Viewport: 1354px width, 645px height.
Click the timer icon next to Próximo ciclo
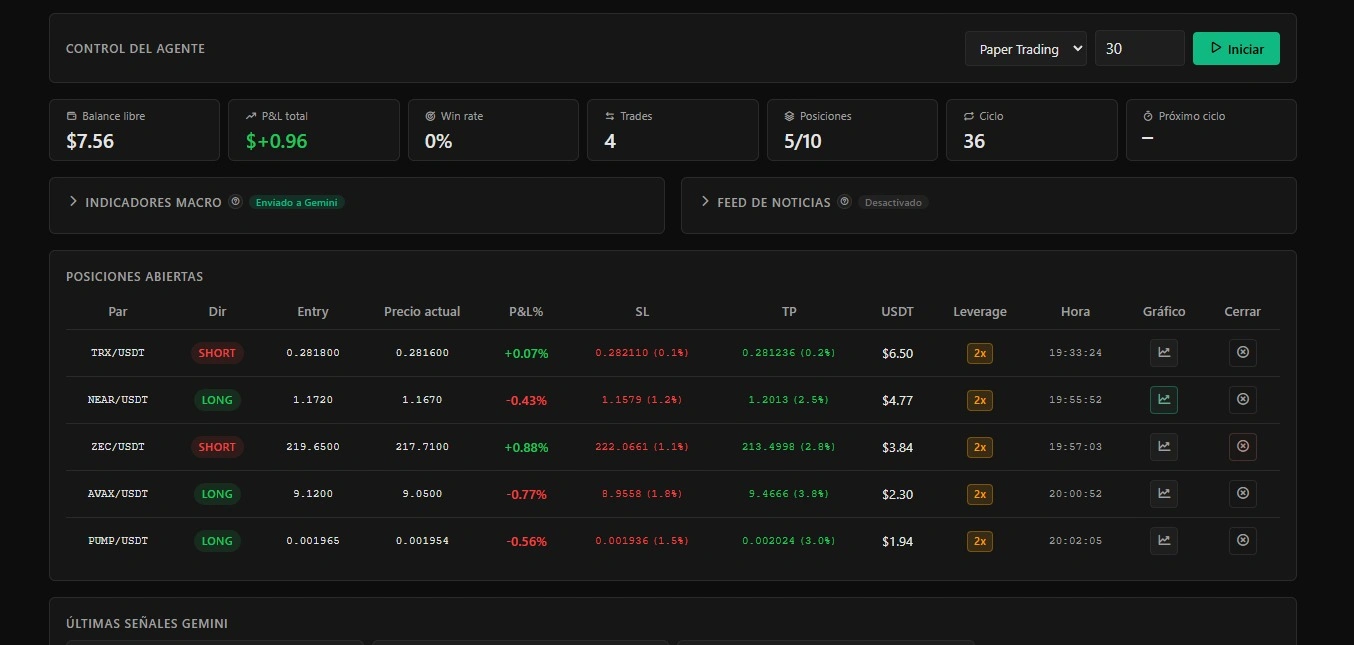[x=1148, y=116]
